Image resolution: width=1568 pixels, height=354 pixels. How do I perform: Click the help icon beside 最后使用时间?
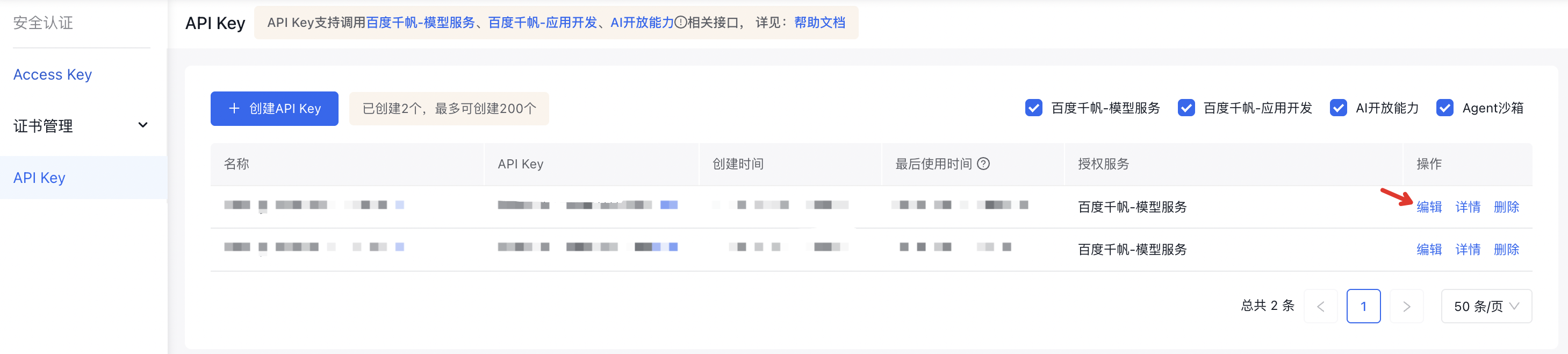point(983,164)
